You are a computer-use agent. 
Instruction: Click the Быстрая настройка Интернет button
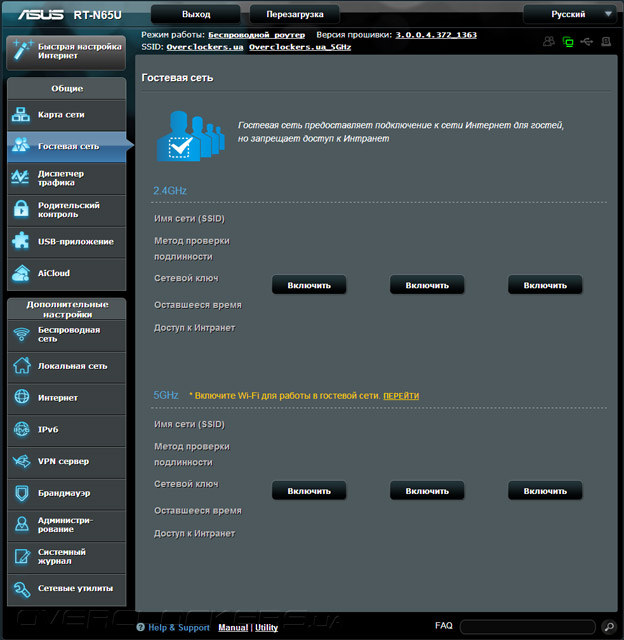tap(66, 52)
